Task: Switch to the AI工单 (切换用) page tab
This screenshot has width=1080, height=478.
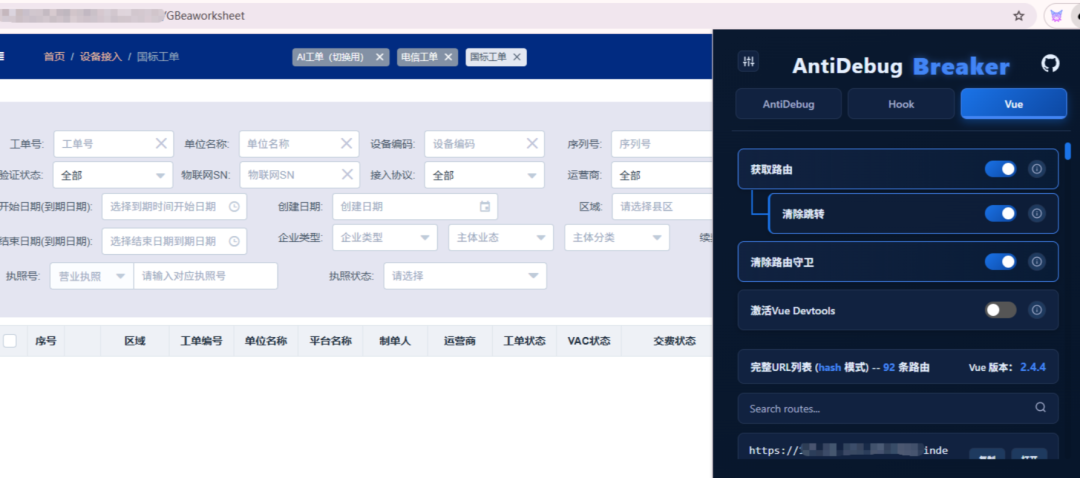Action: click(x=341, y=57)
